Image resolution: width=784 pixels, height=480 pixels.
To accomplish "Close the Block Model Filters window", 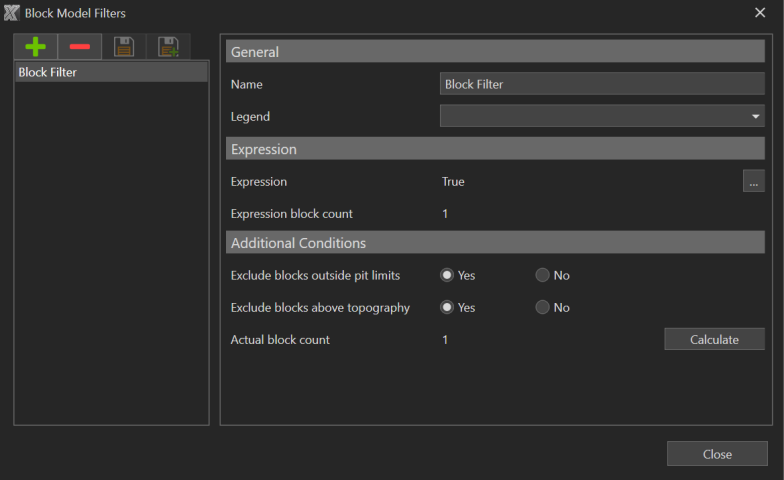I will (760, 12).
